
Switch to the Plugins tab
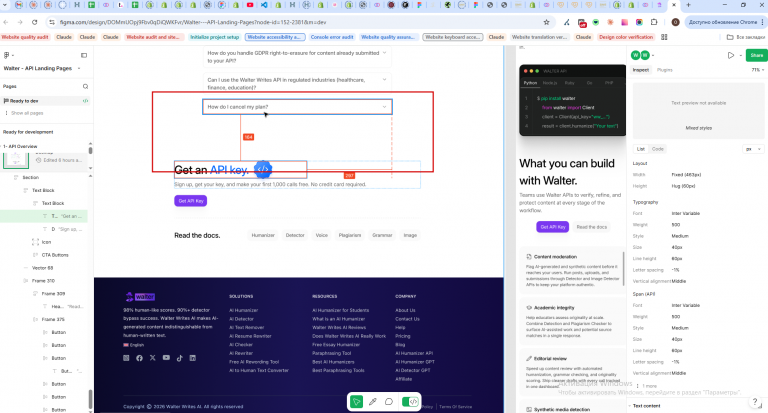coord(665,70)
